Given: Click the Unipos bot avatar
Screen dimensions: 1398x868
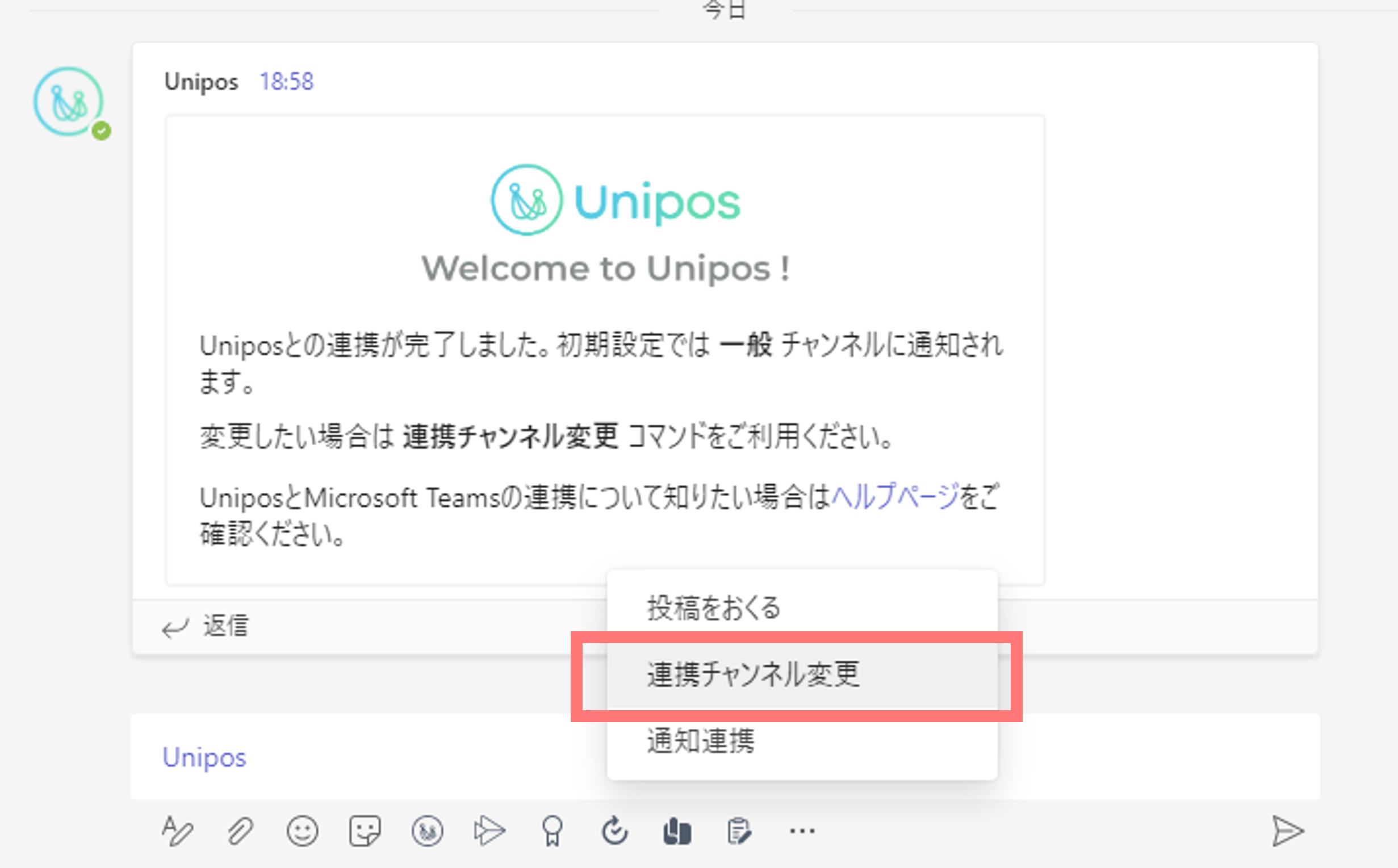Looking at the screenshot, I should [68, 102].
